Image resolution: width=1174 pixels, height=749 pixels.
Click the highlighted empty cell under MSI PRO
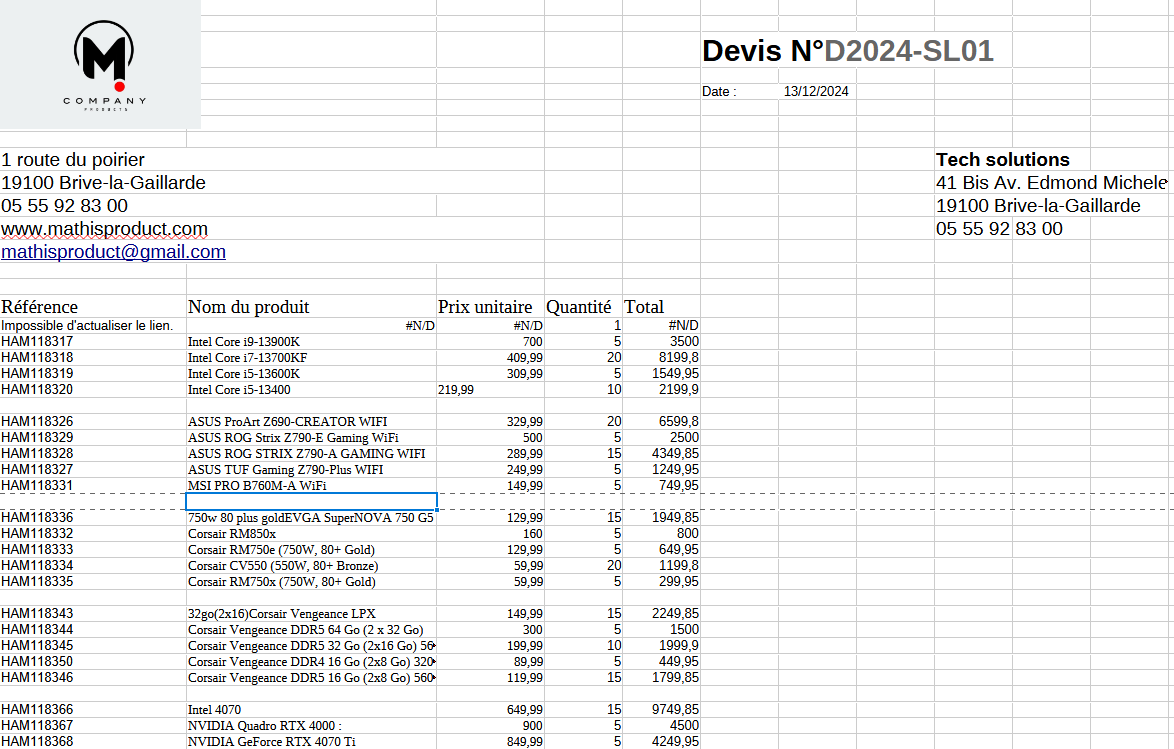tap(312, 501)
